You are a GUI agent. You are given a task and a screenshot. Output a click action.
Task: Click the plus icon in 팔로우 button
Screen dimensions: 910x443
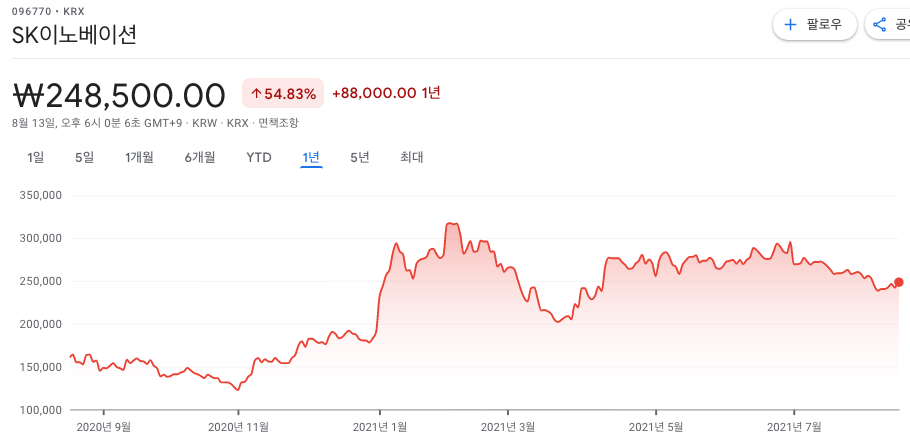(x=790, y=24)
